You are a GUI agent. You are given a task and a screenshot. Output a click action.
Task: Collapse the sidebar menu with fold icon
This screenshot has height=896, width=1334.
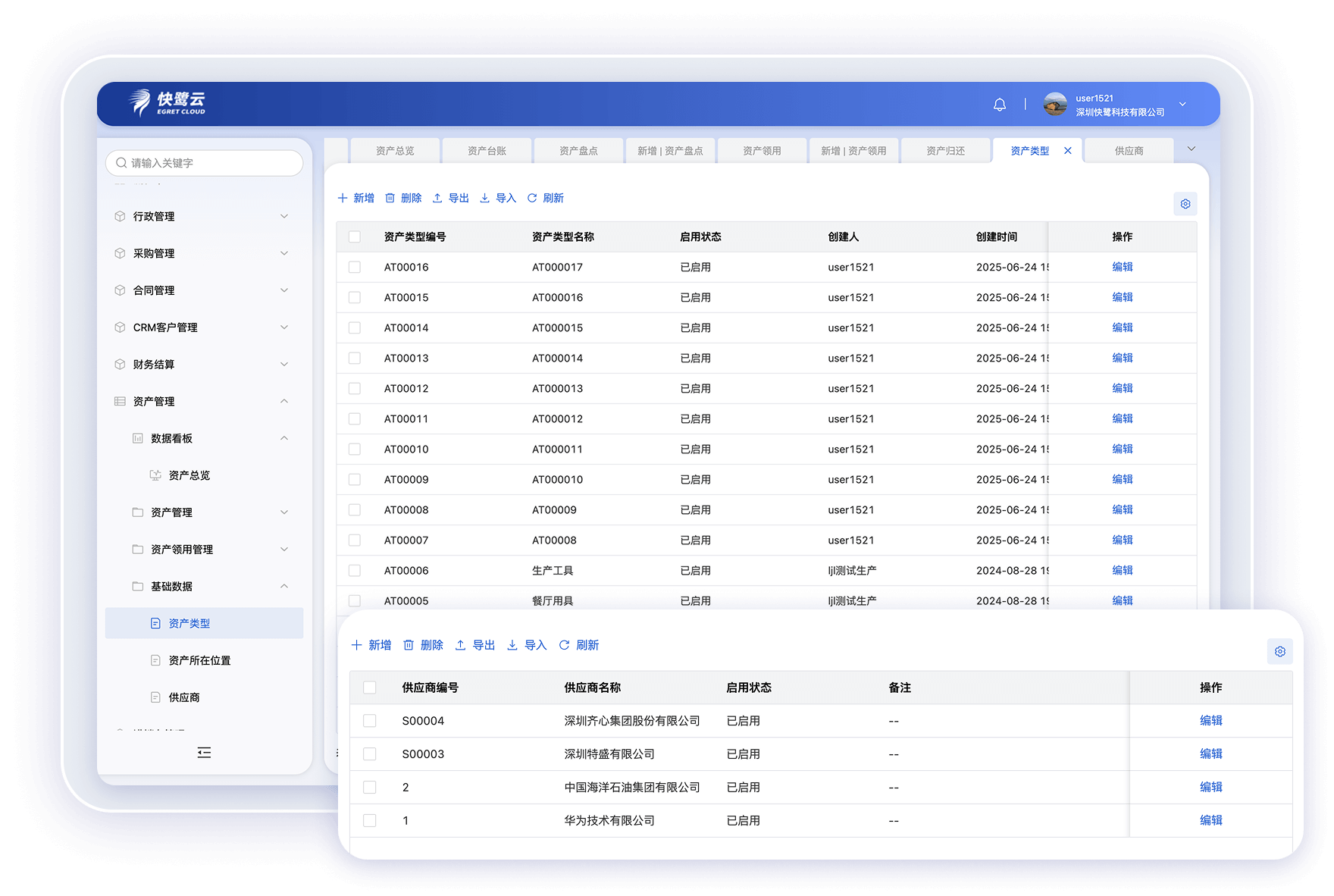[x=204, y=753]
